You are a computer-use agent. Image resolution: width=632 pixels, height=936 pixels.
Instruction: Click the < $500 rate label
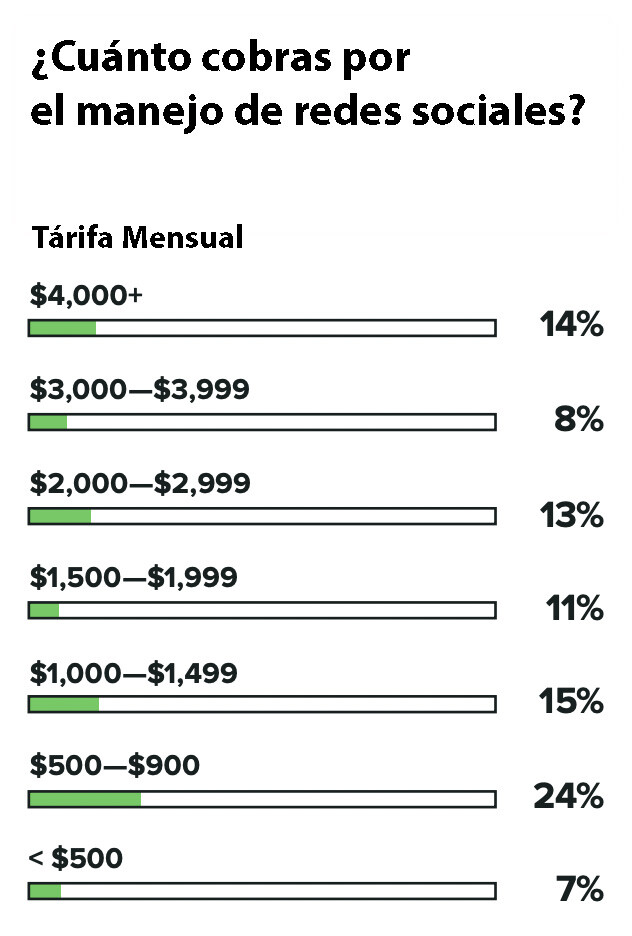pyautogui.click(x=76, y=858)
